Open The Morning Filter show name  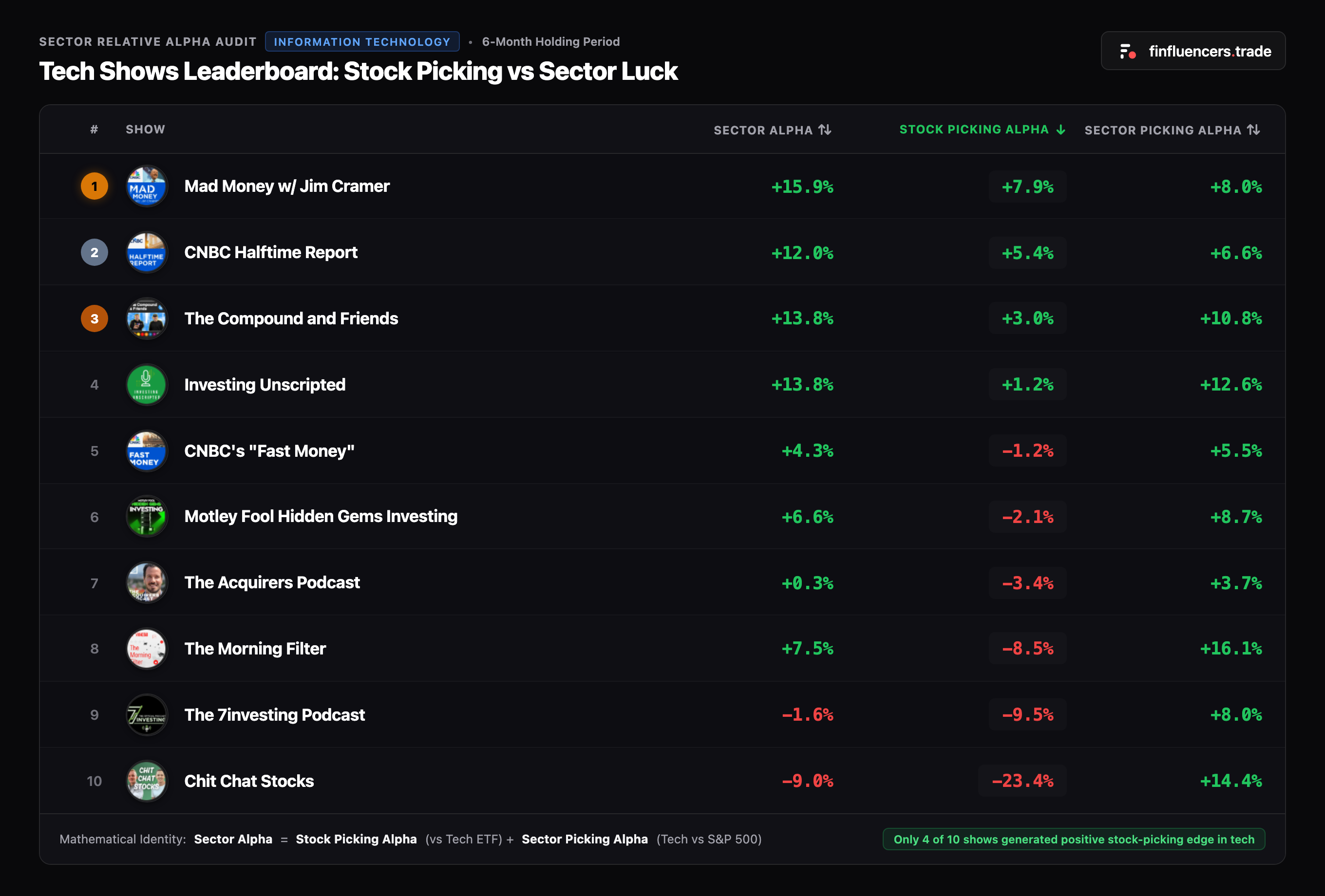pyautogui.click(x=255, y=649)
